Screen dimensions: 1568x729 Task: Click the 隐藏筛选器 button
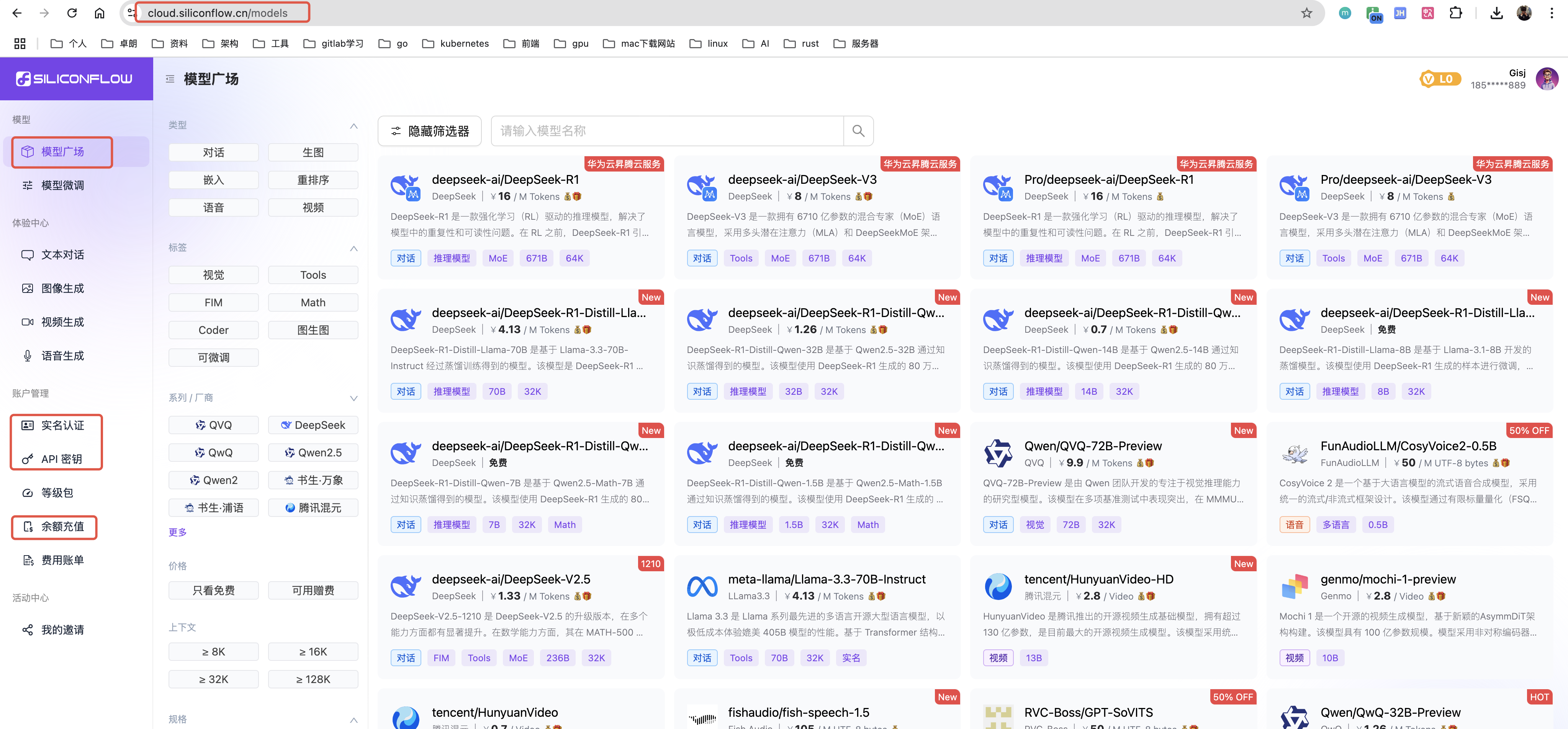pos(429,131)
